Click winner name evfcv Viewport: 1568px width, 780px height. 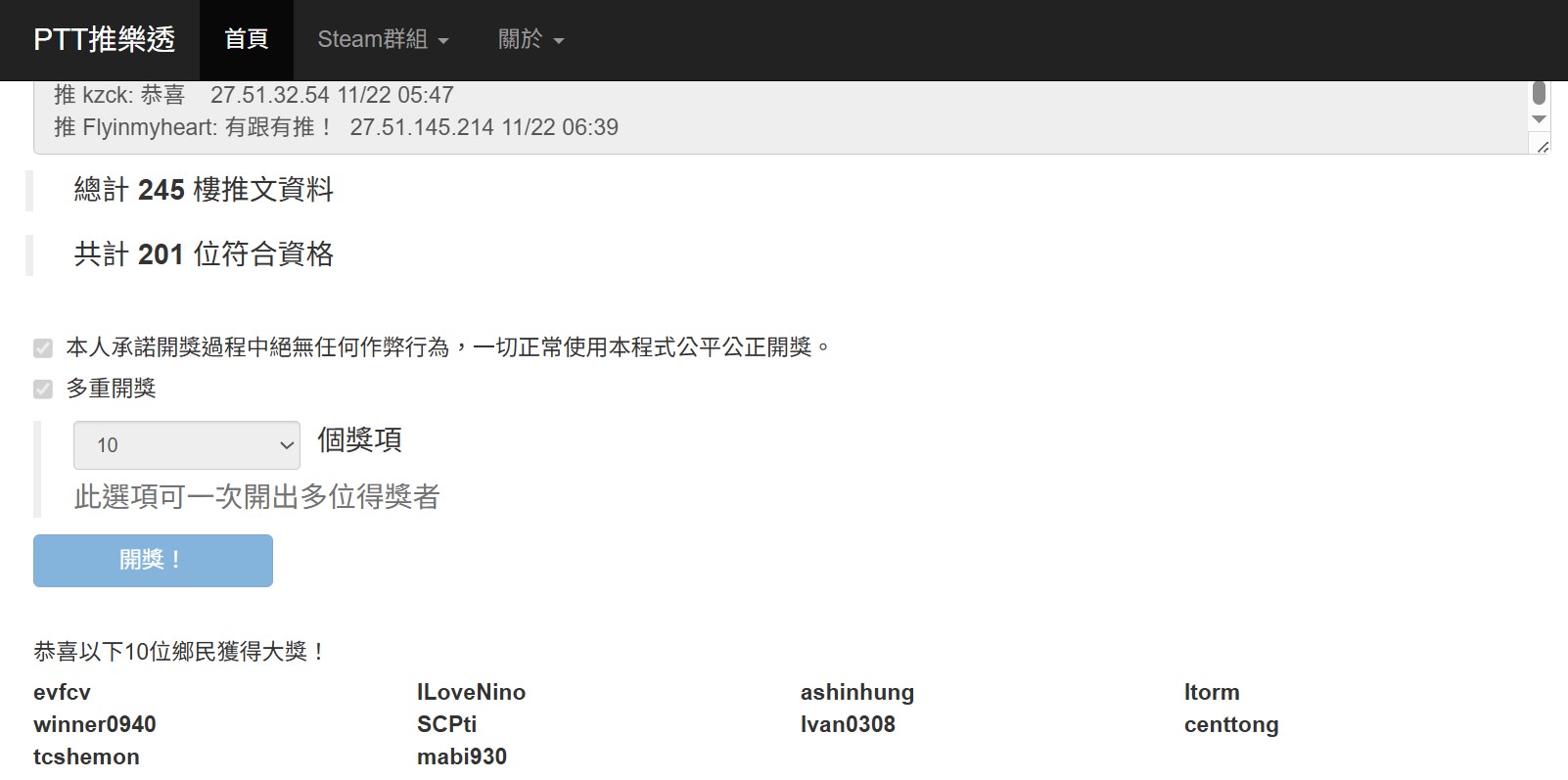tap(62, 692)
